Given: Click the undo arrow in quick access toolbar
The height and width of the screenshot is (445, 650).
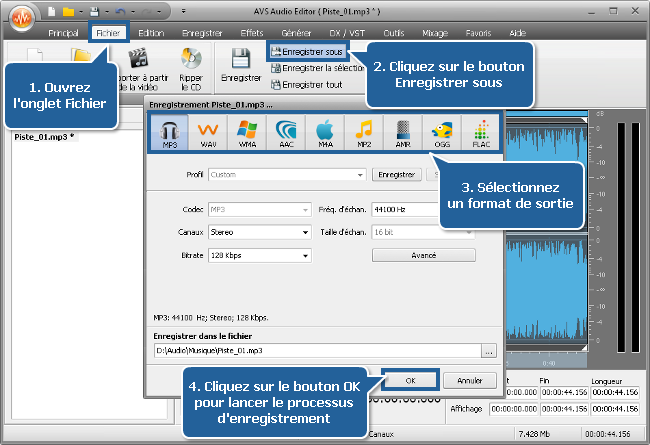Looking at the screenshot, I should click(120, 12).
